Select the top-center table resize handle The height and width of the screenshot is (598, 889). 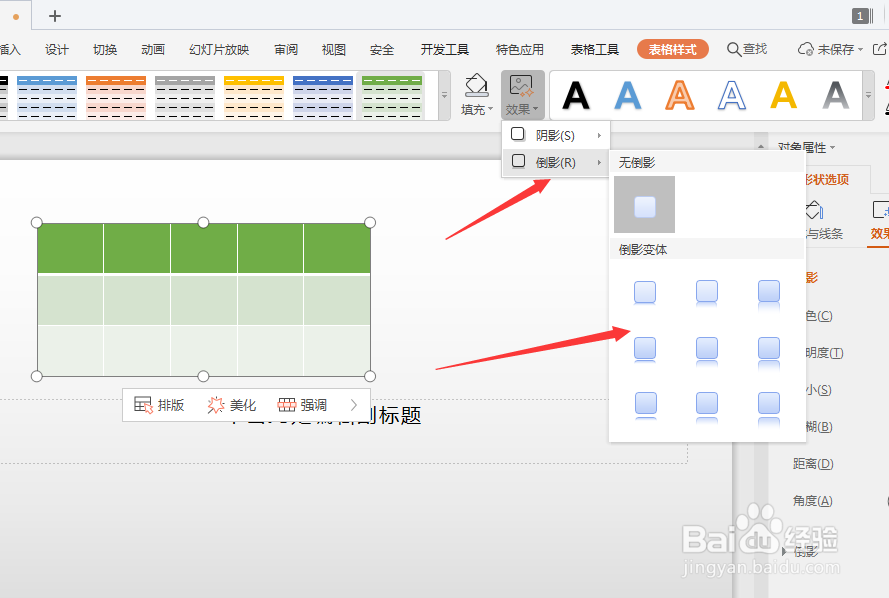pos(203,222)
